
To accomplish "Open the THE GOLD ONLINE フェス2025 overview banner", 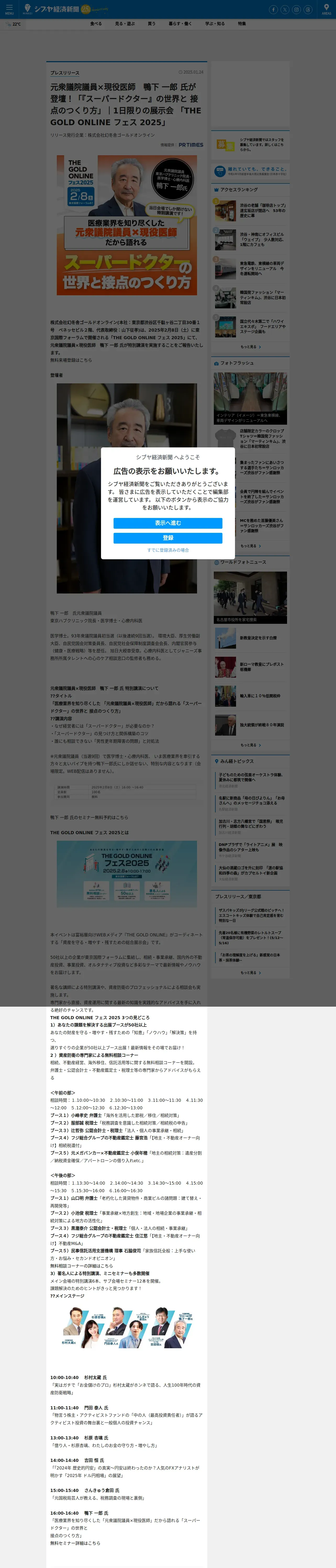I will click(127, 874).
